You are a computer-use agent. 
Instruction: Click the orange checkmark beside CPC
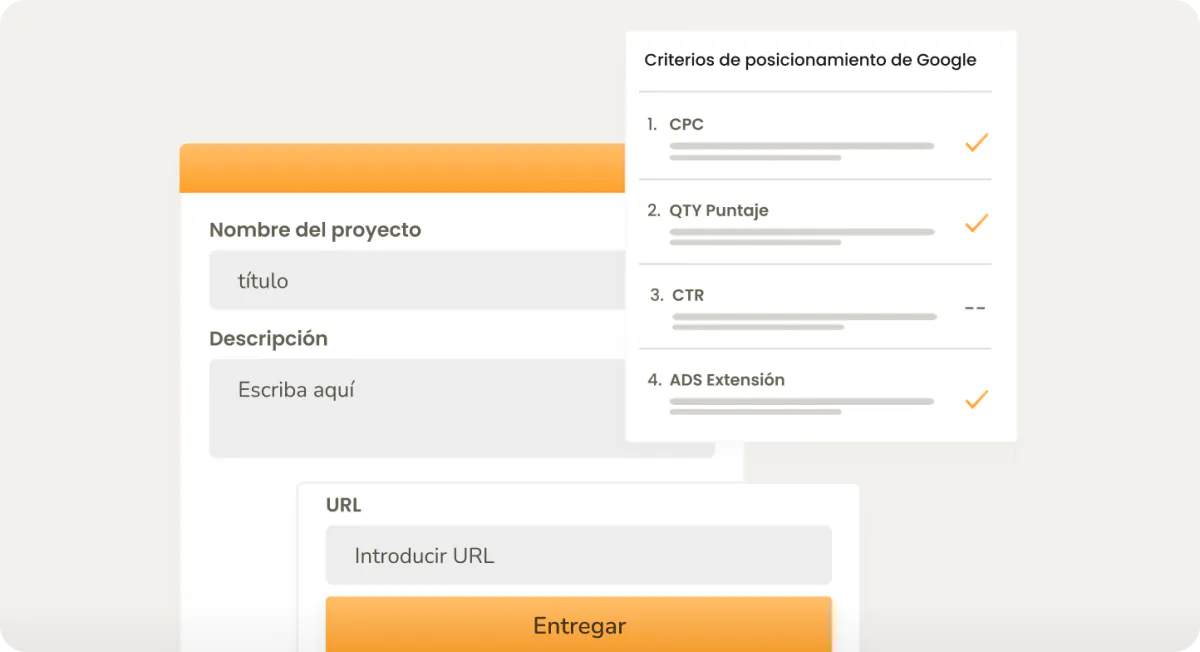coord(976,143)
